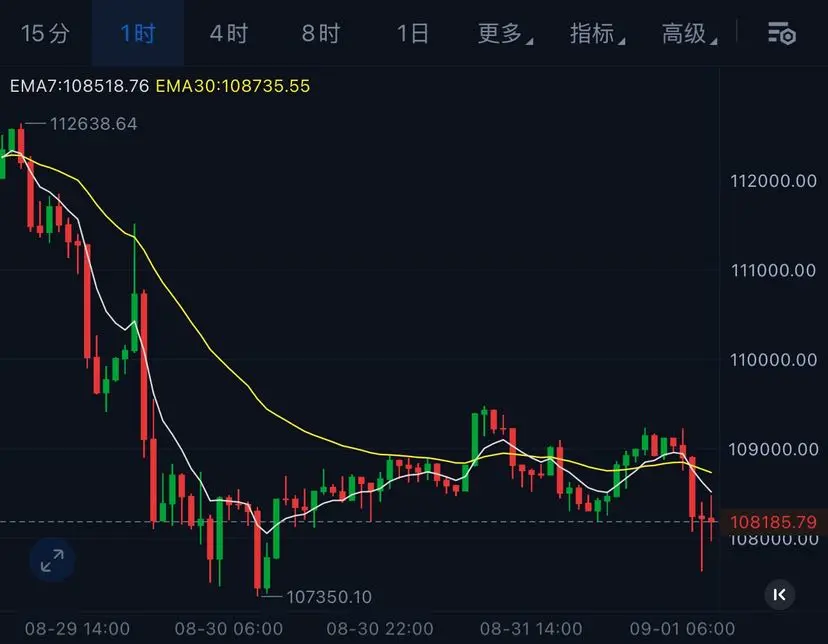
Task: Expand chart to fullscreen with arrows icon
Action: click(52, 560)
